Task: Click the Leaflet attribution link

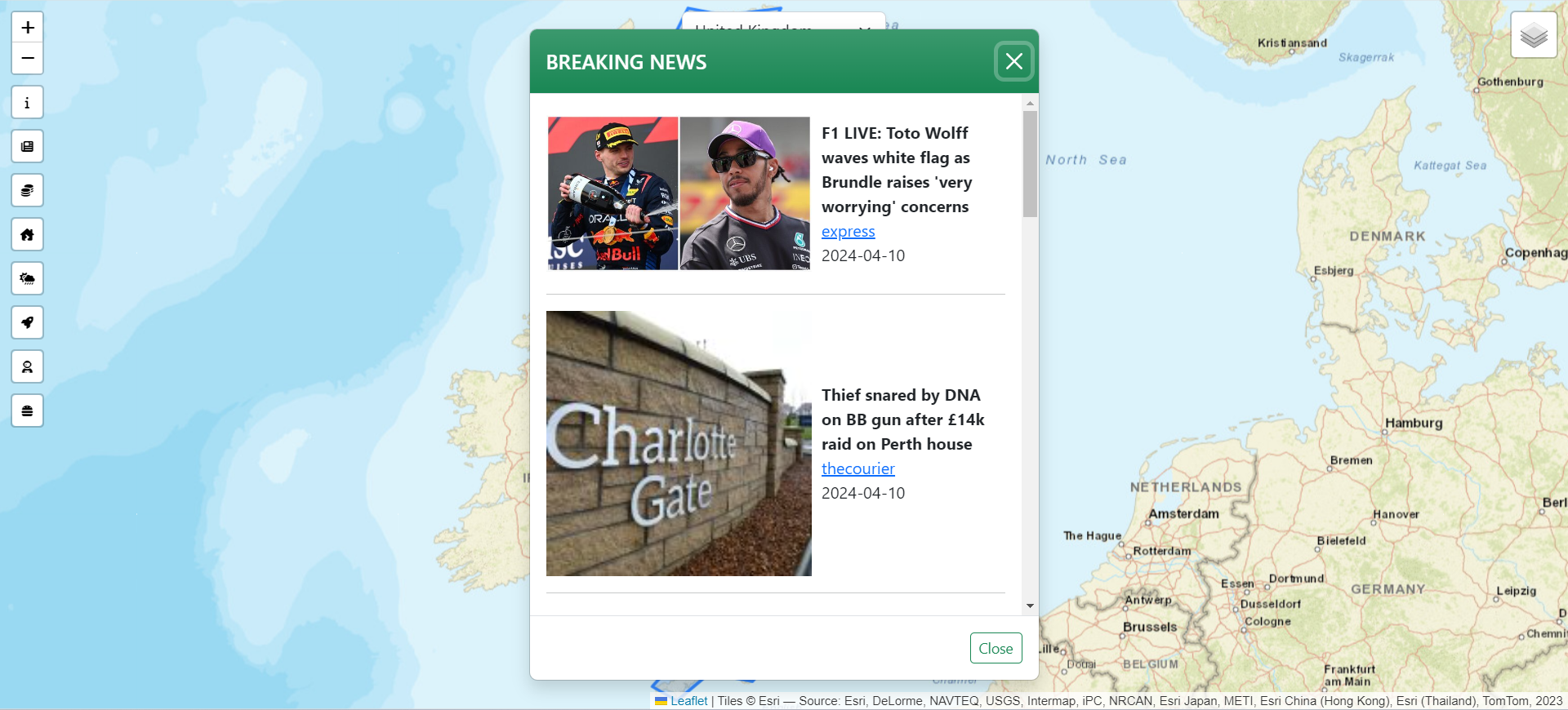Action: pyautogui.click(x=688, y=701)
